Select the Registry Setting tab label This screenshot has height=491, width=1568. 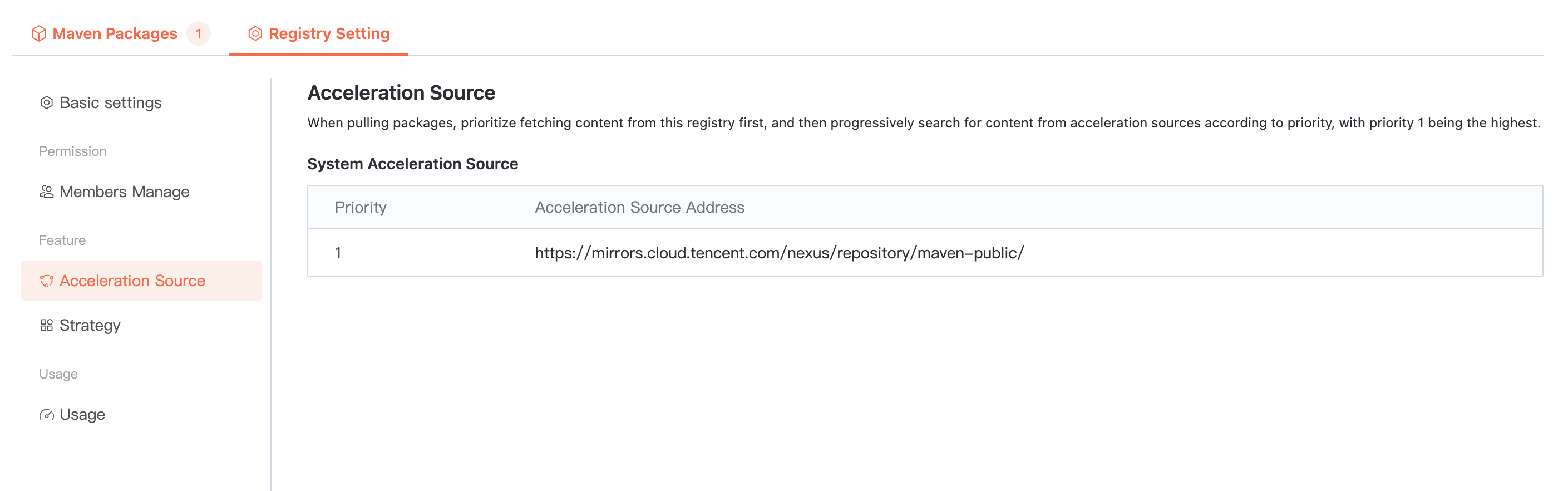pyautogui.click(x=329, y=33)
